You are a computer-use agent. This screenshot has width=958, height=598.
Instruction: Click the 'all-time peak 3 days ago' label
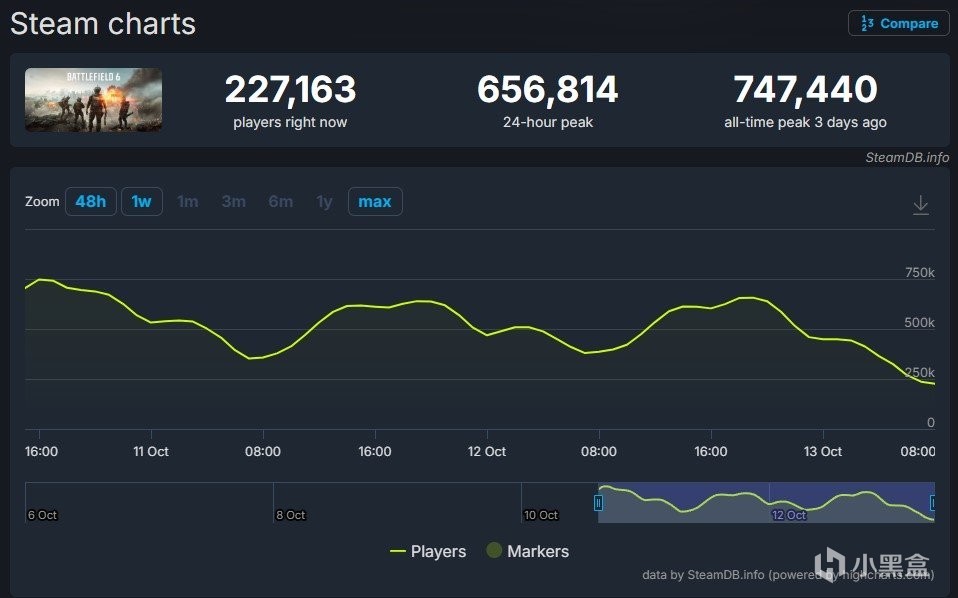click(805, 122)
